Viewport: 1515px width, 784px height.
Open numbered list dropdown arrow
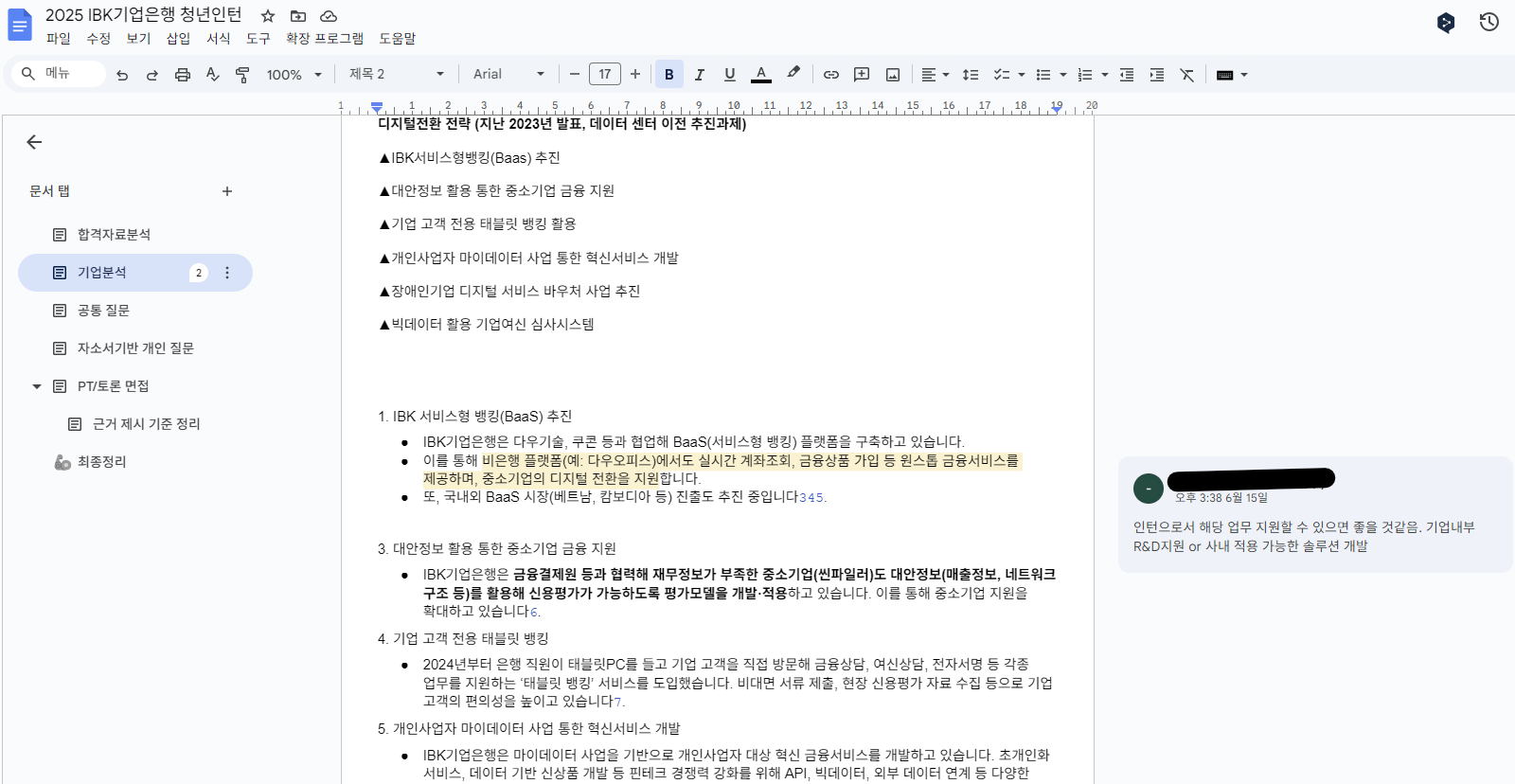1105,75
